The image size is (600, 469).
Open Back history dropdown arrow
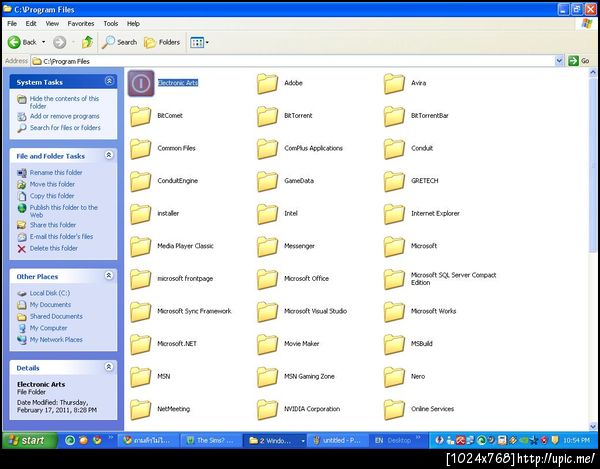[x=43, y=42]
